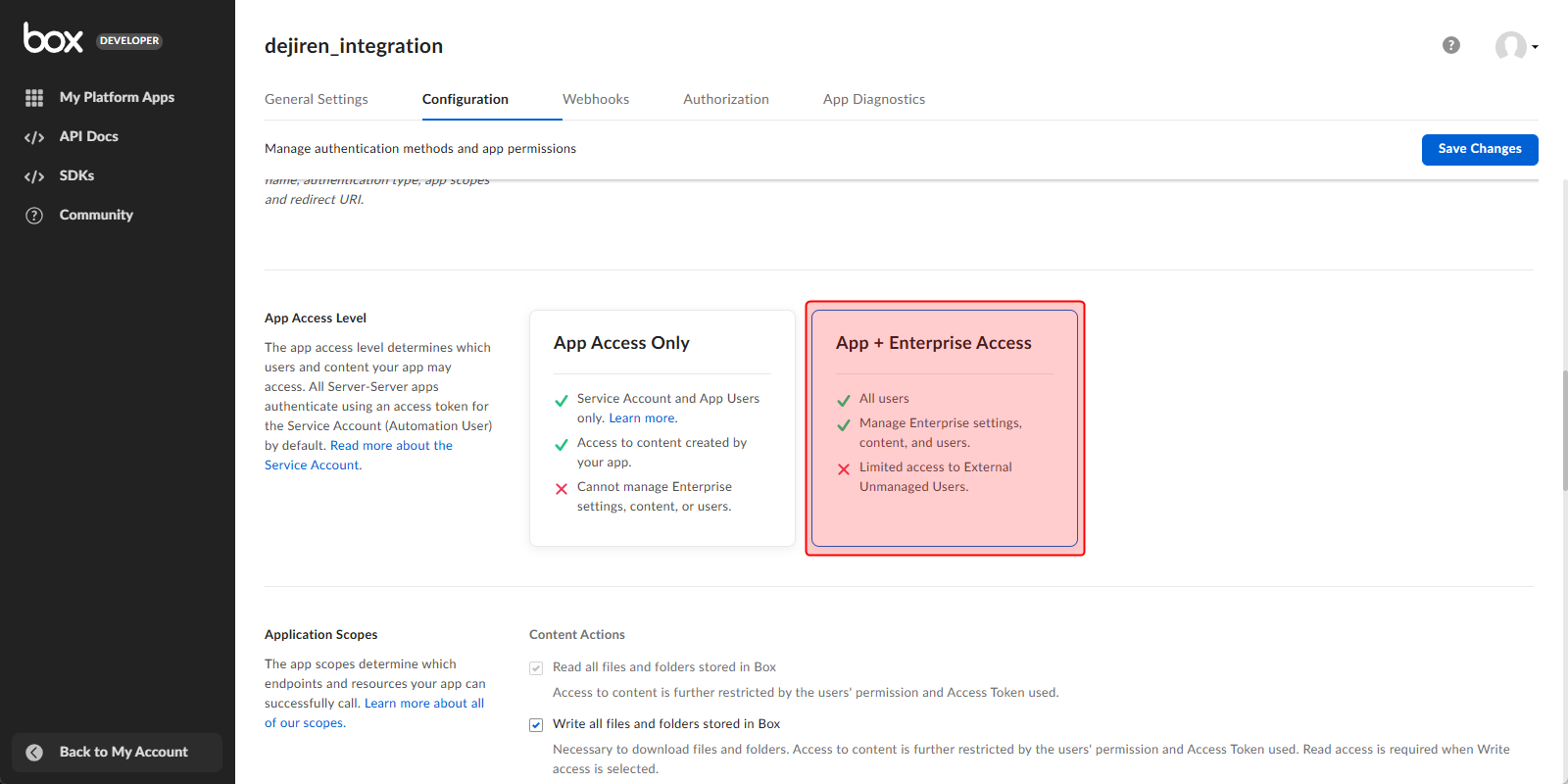1568x784 pixels.
Task: Click 'Limited access to External Unmanaged Users' text
Action: point(936,477)
